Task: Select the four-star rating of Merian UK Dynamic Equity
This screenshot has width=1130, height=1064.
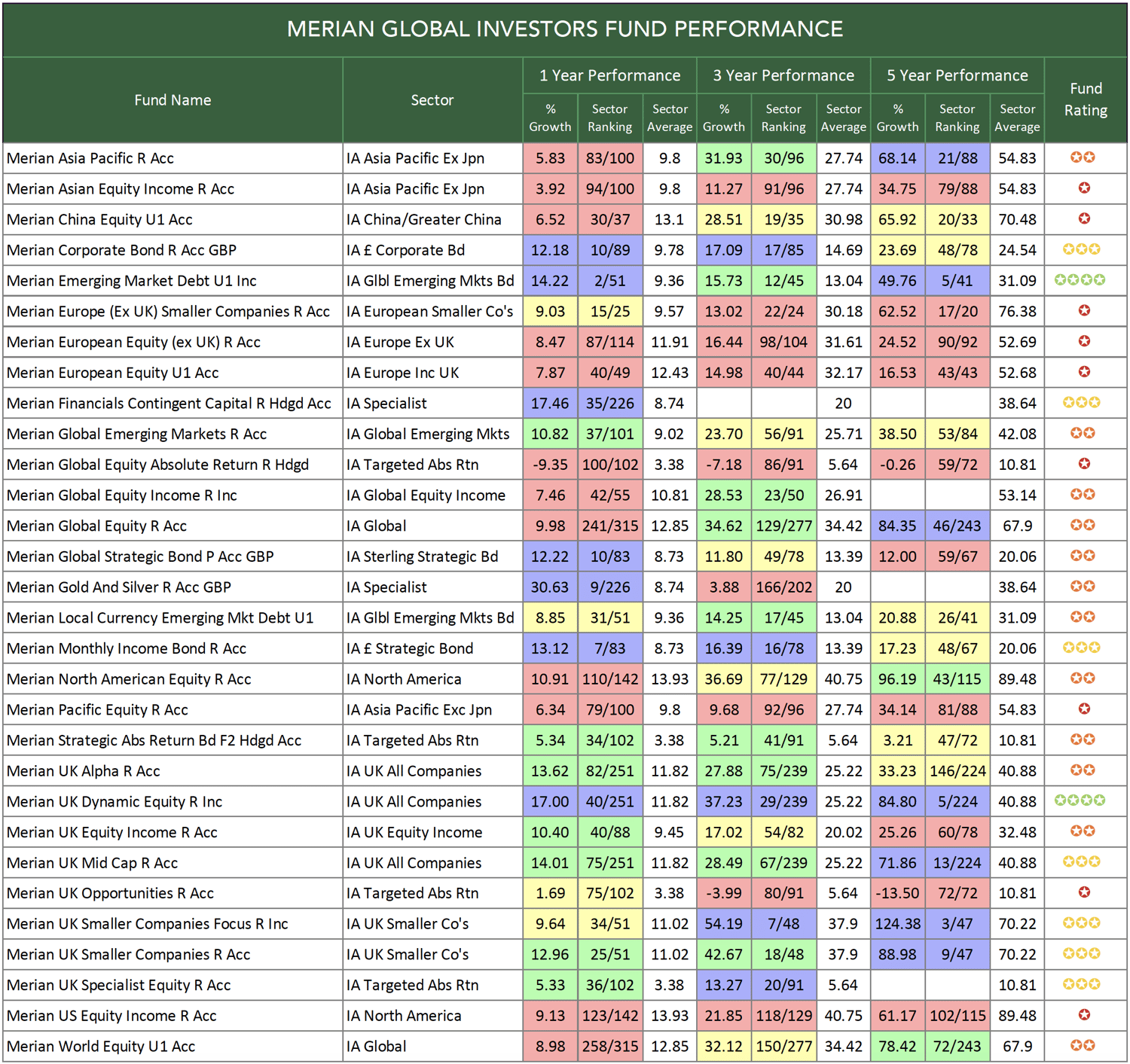Action: click(x=1085, y=801)
